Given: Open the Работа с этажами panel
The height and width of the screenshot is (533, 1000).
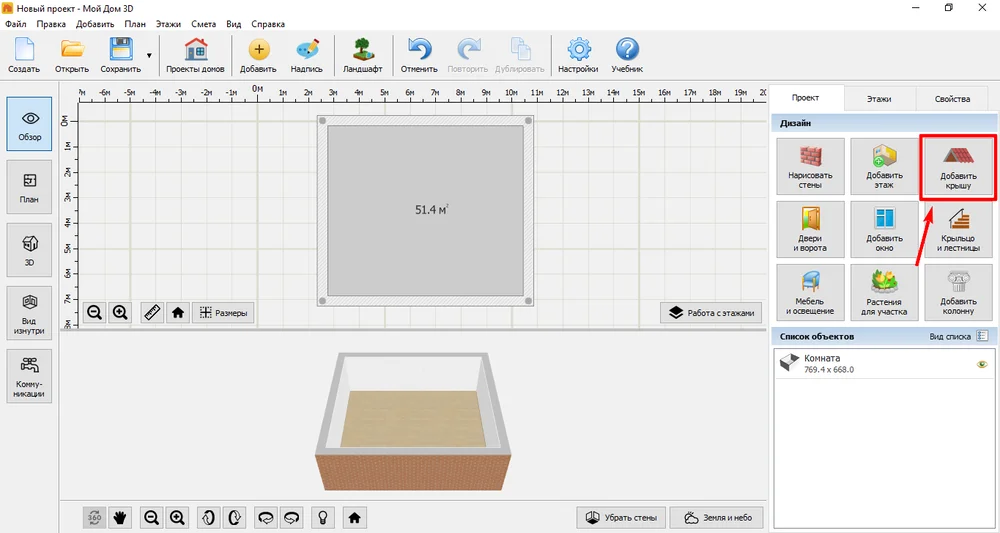Looking at the screenshot, I should [711, 312].
